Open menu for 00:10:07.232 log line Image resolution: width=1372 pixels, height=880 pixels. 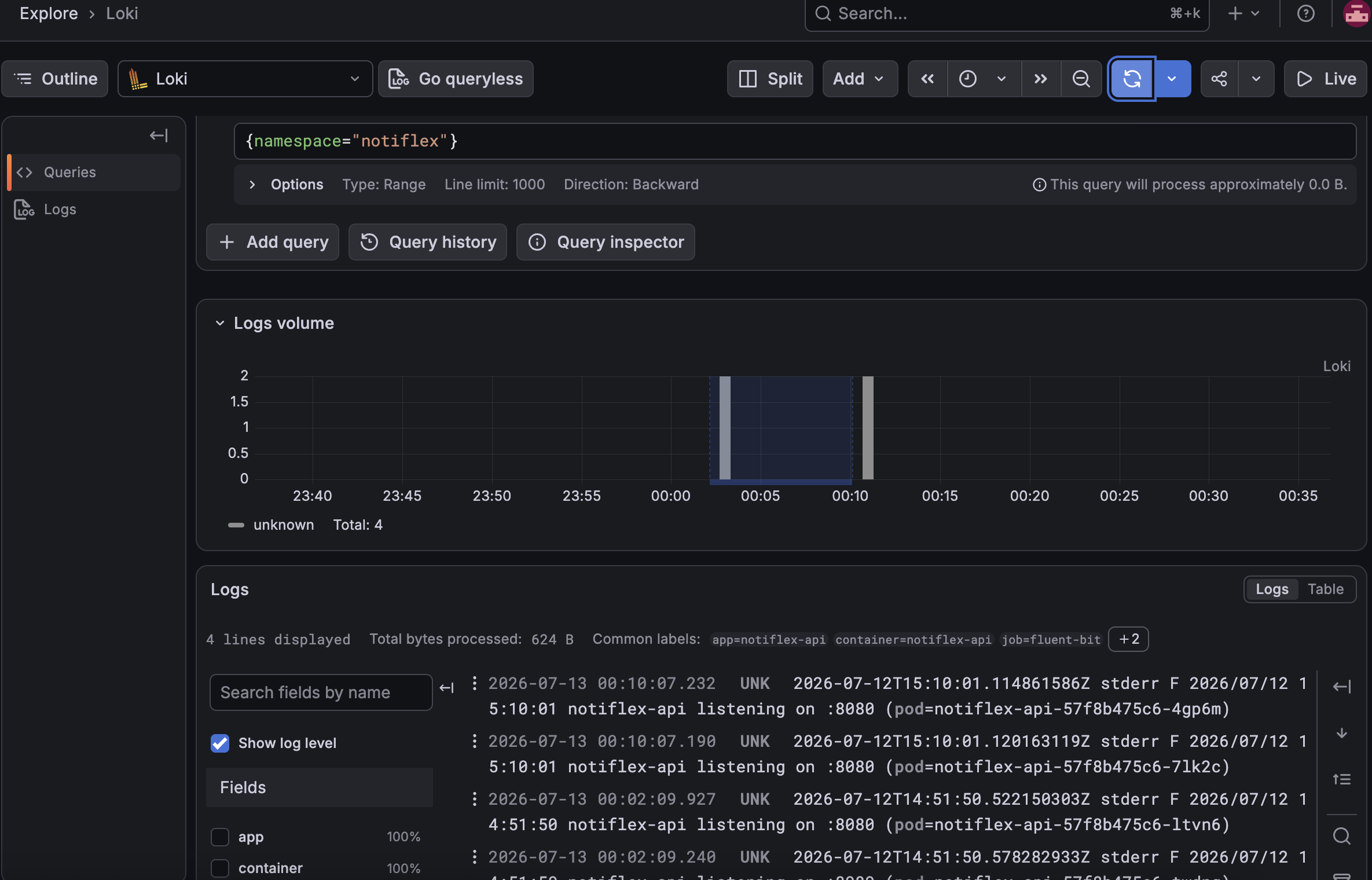pyautogui.click(x=475, y=683)
